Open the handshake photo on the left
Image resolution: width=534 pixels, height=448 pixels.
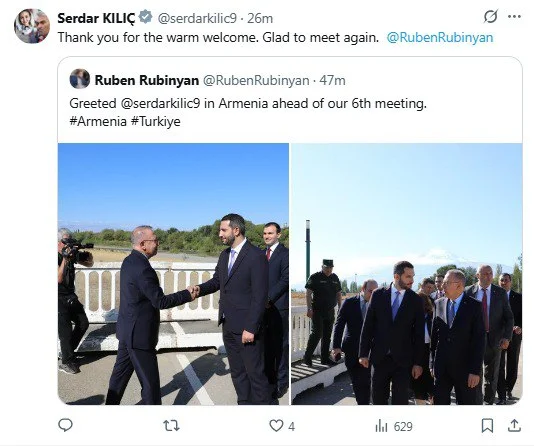click(x=173, y=274)
